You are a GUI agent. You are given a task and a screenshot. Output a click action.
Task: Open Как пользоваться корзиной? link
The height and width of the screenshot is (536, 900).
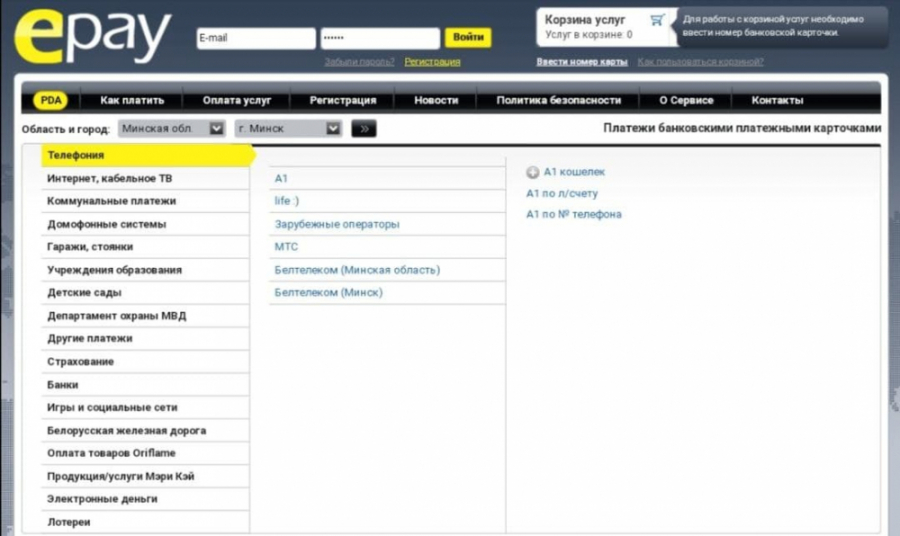[700, 61]
